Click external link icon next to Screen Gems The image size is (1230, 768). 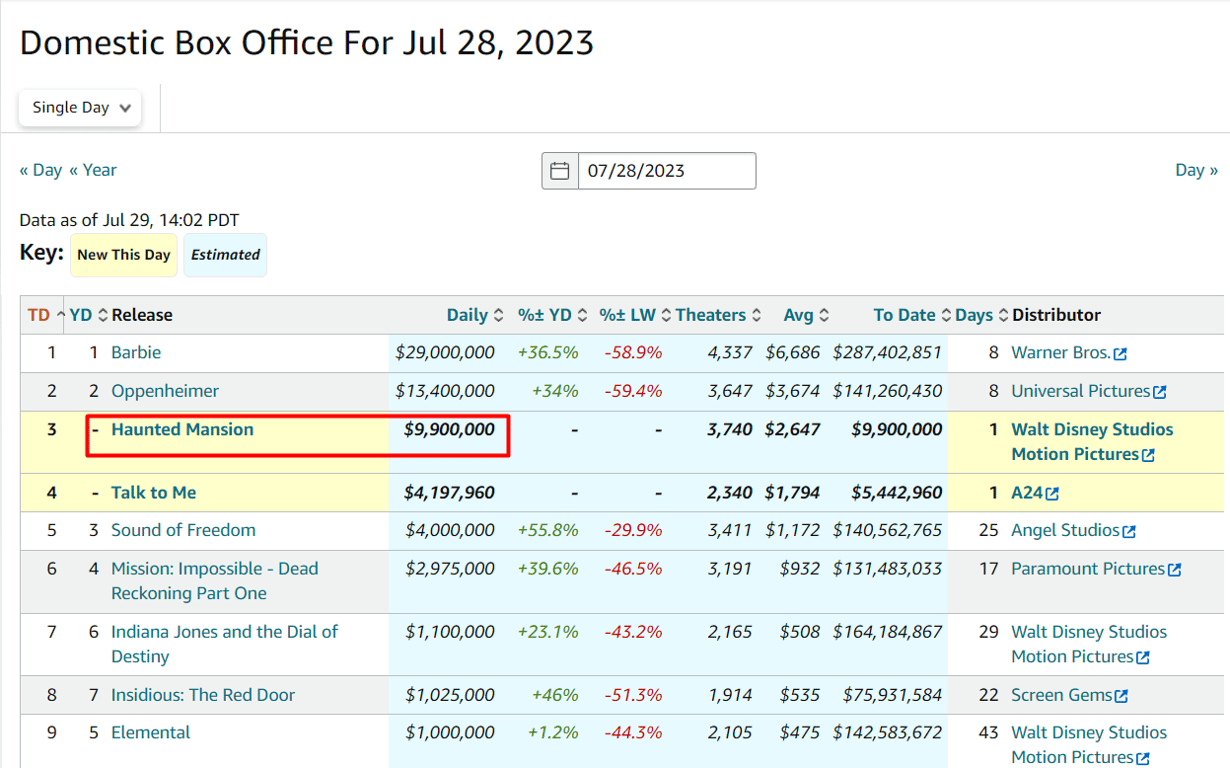(x=1121, y=696)
